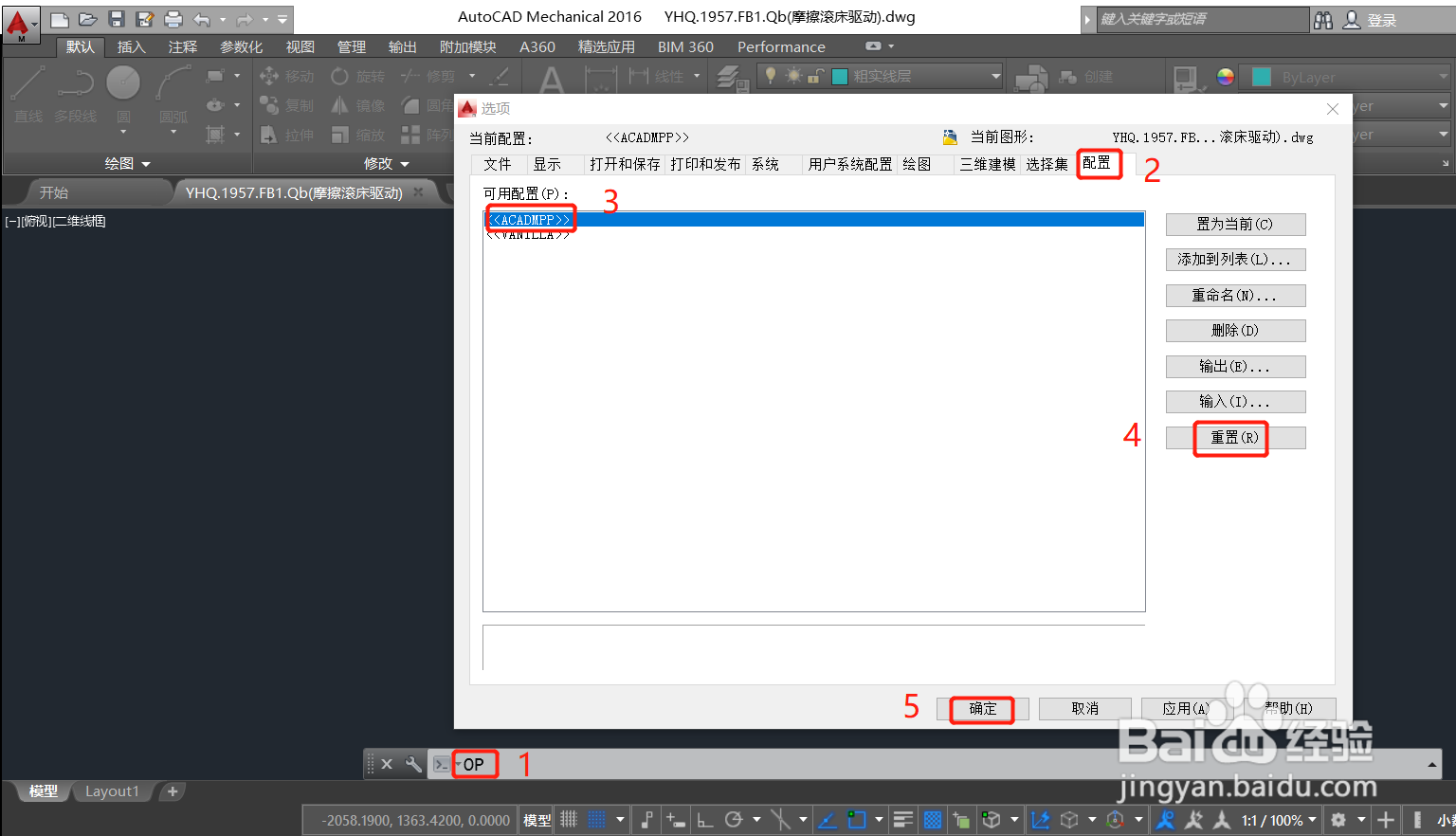1456x836 pixels.
Task: Click the Redo arrow icon
Action: (x=244, y=19)
